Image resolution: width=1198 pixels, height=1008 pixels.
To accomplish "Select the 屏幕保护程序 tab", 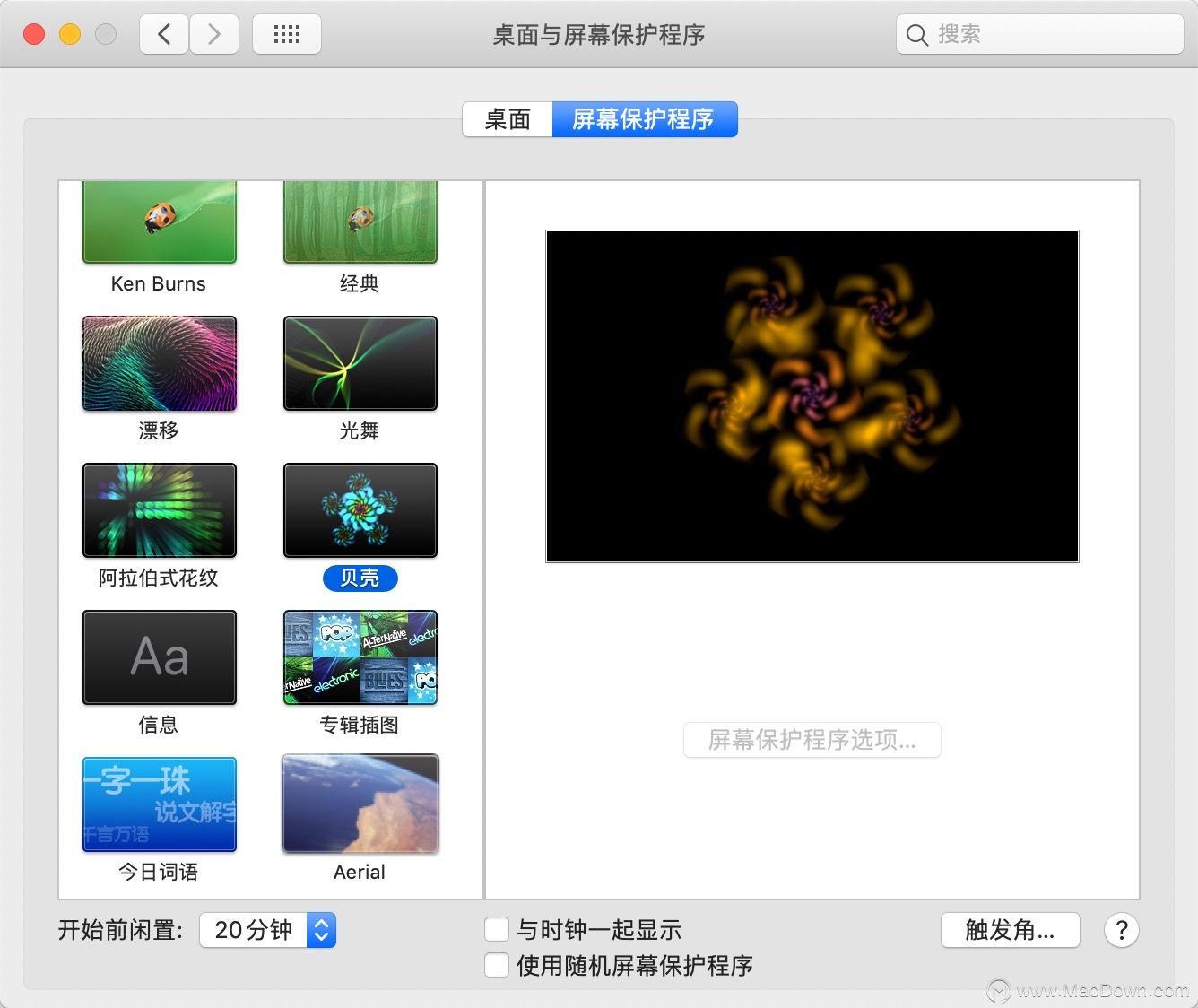I will click(x=646, y=118).
